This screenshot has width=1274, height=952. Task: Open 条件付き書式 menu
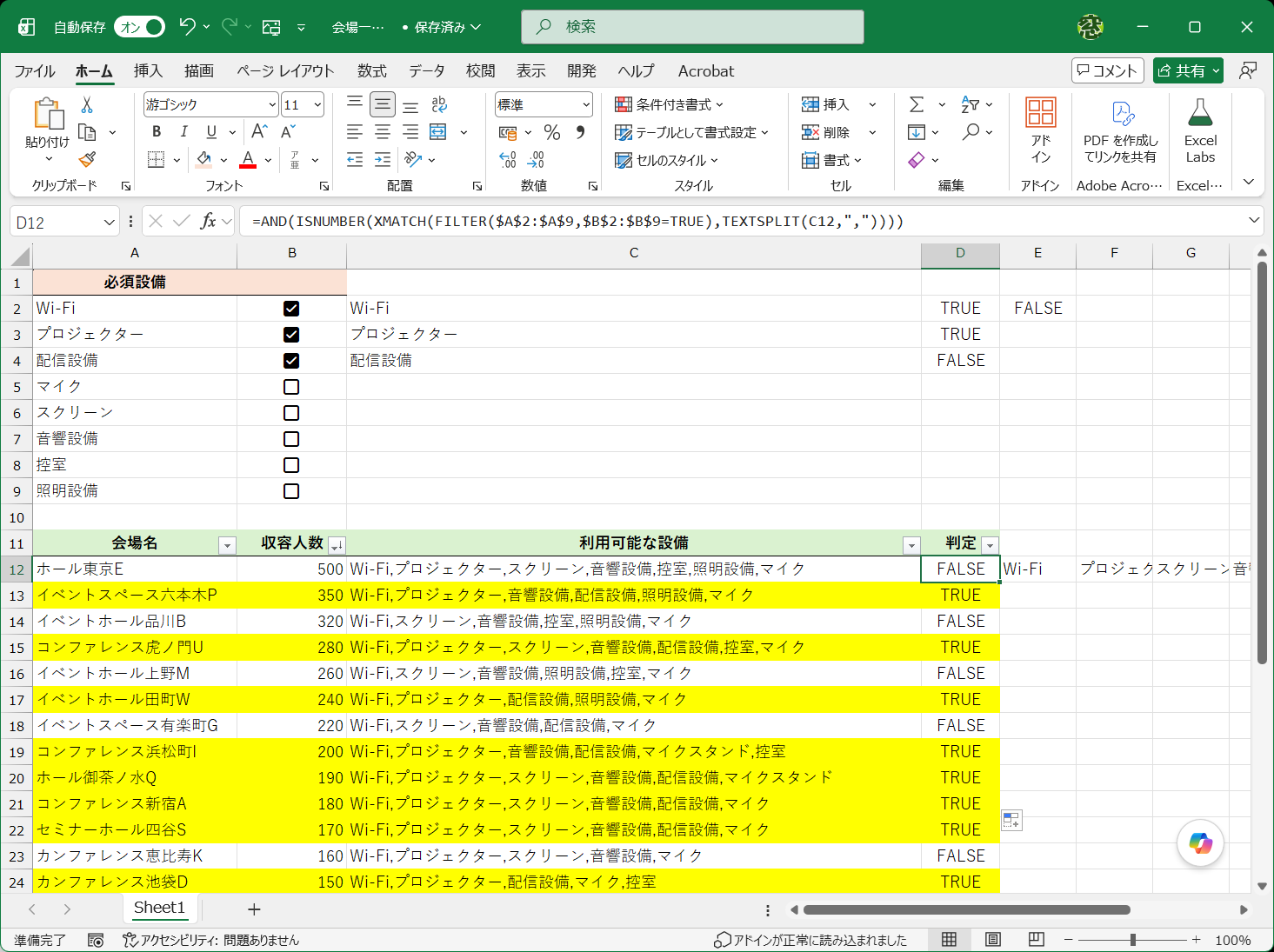click(669, 104)
